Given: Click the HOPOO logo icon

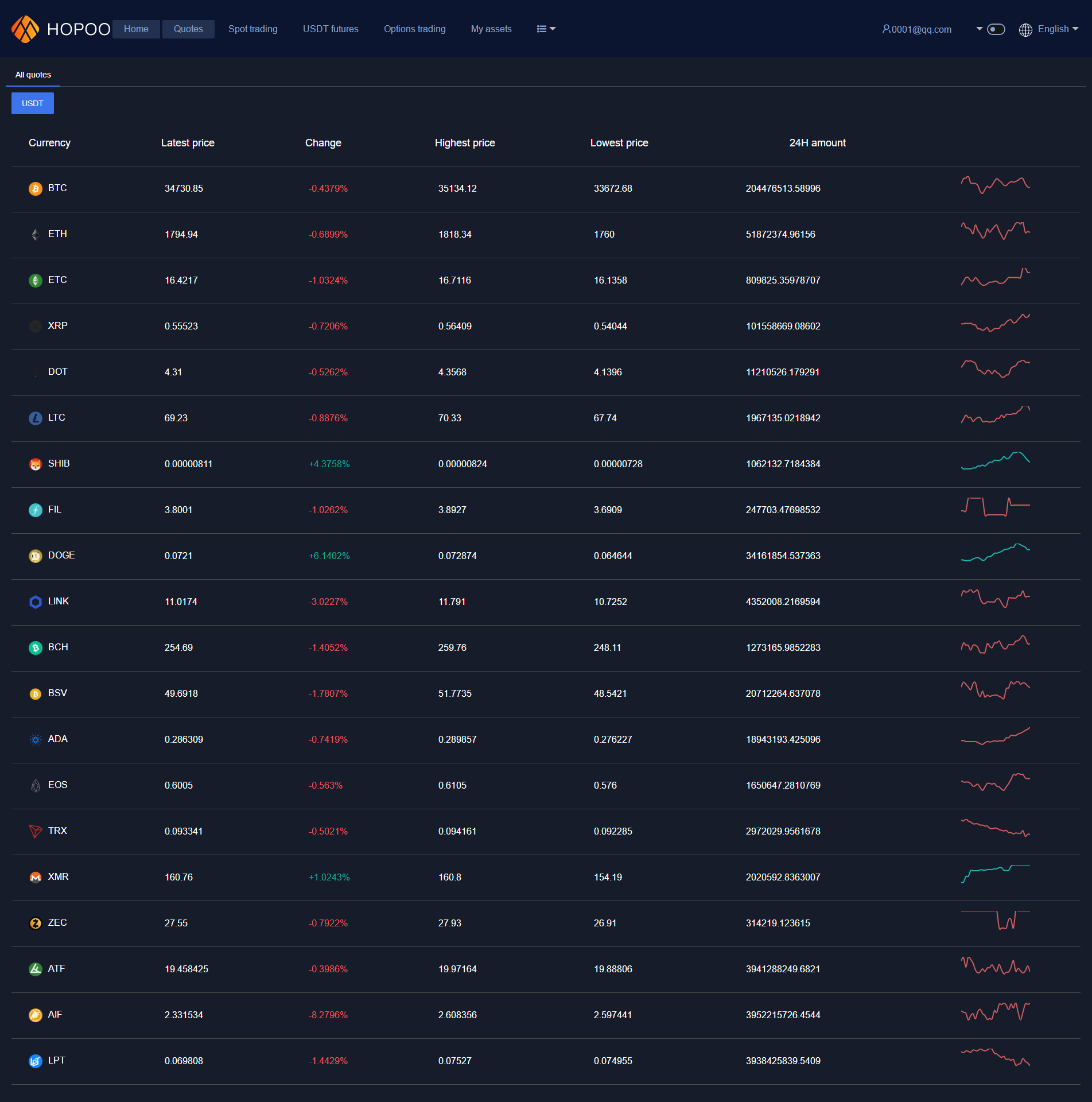Looking at the screenshot, I should pos(25,29).
